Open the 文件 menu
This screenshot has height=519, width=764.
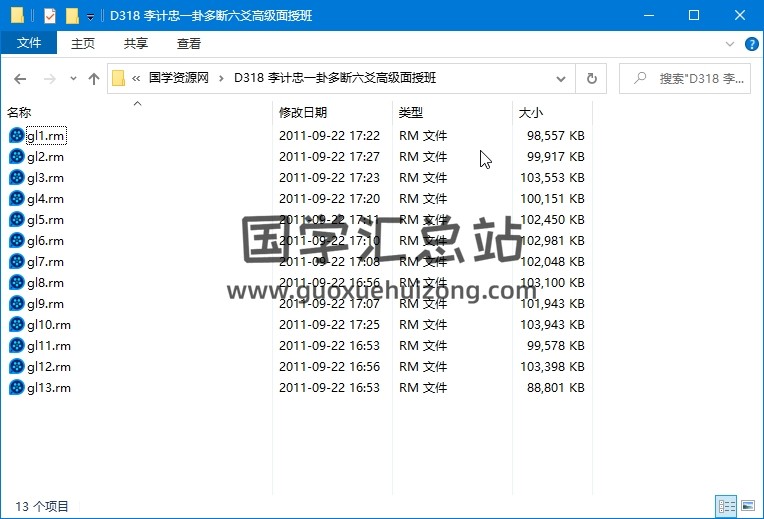(29, 43)
